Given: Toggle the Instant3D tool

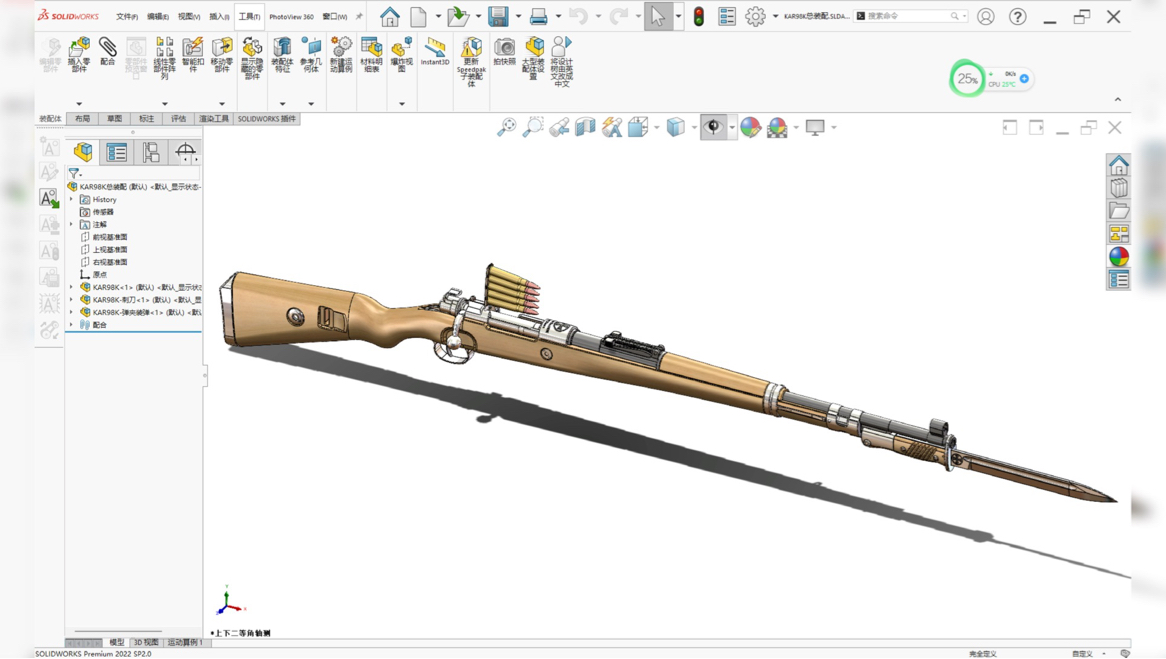Looking at the screenshot, I should (x=435, y=52).
